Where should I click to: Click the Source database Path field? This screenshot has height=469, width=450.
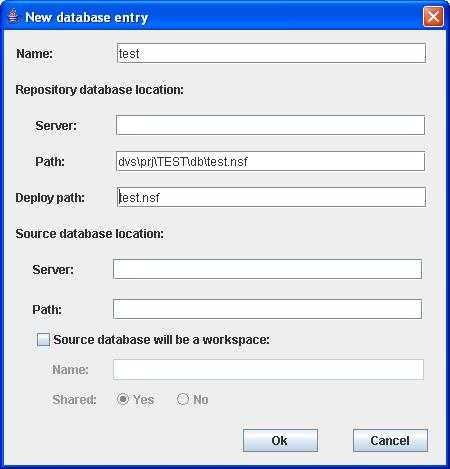267,309
